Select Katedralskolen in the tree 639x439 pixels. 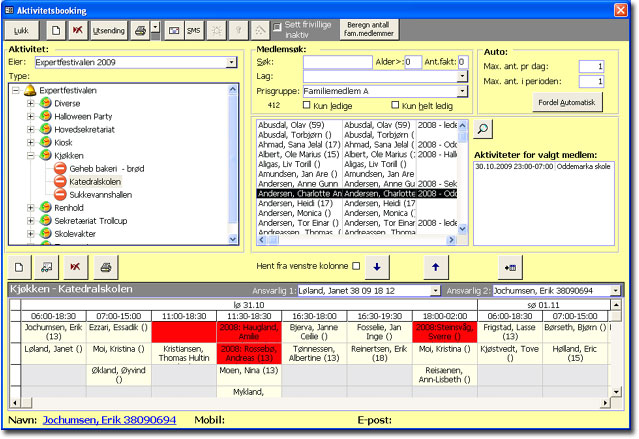[95, 182]
